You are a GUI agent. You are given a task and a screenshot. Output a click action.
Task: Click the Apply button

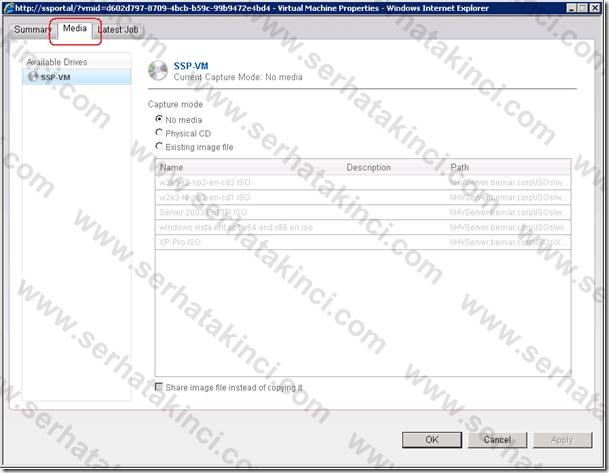tap(562, 440)
